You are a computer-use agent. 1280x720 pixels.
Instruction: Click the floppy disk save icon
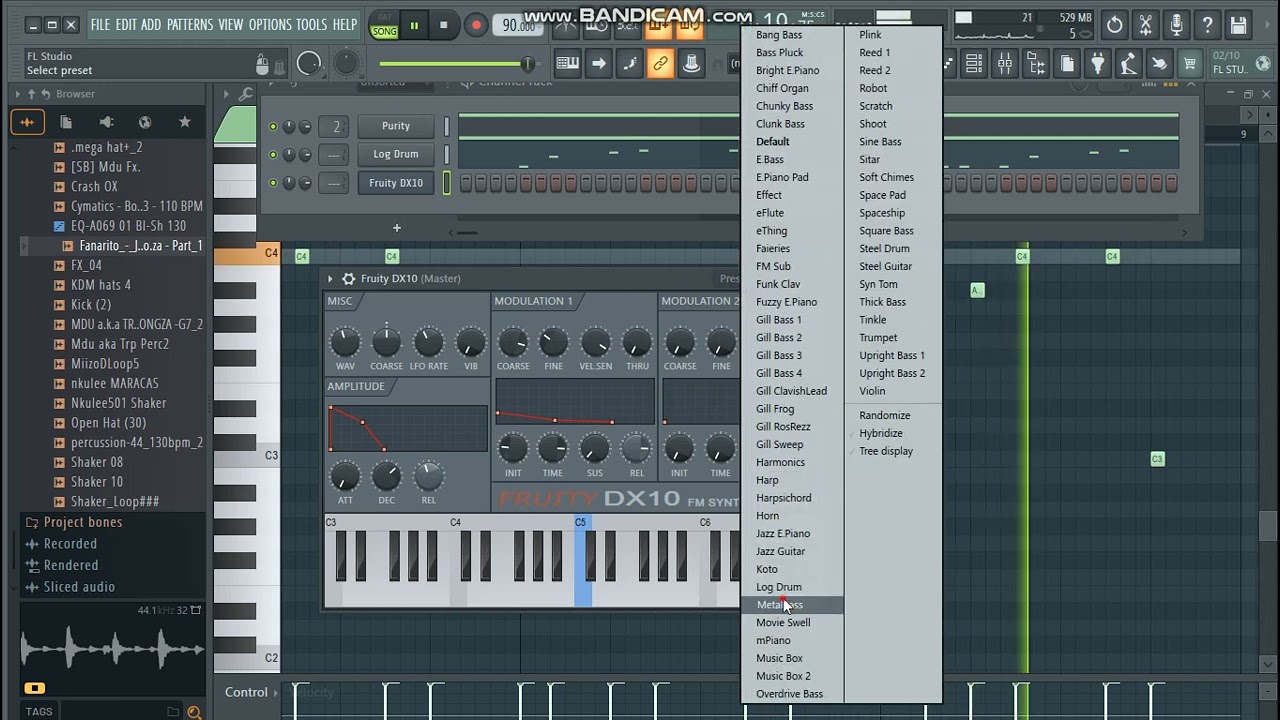(x=1238, y=25)
